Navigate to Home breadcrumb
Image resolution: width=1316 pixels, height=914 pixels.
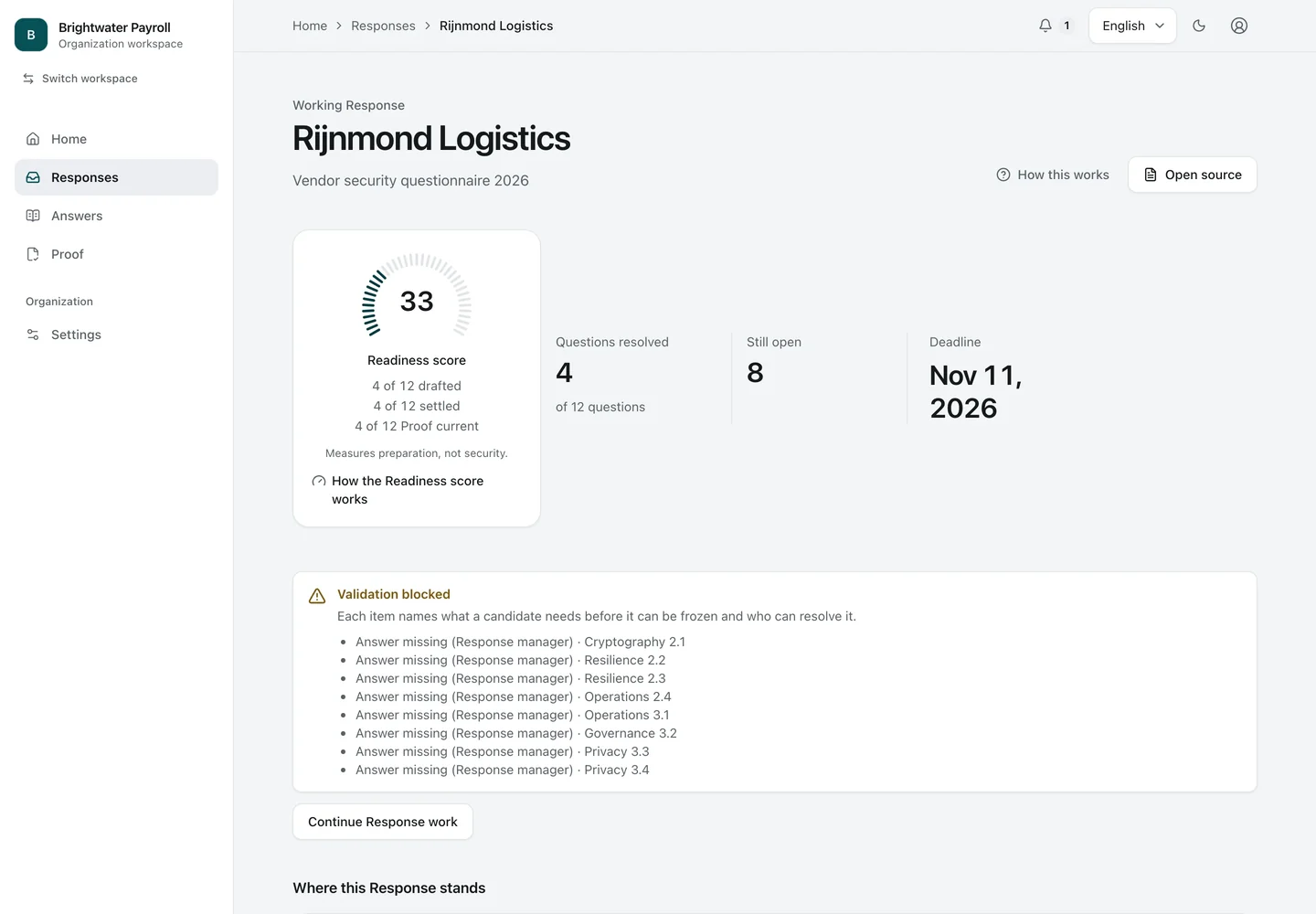[x=310, y=26]
